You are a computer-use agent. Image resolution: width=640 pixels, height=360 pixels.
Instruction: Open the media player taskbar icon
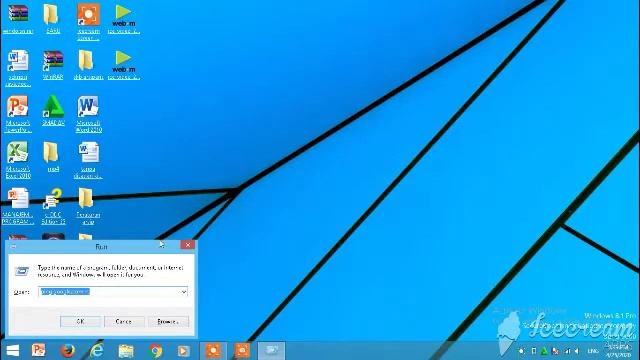tap(184, 351)
